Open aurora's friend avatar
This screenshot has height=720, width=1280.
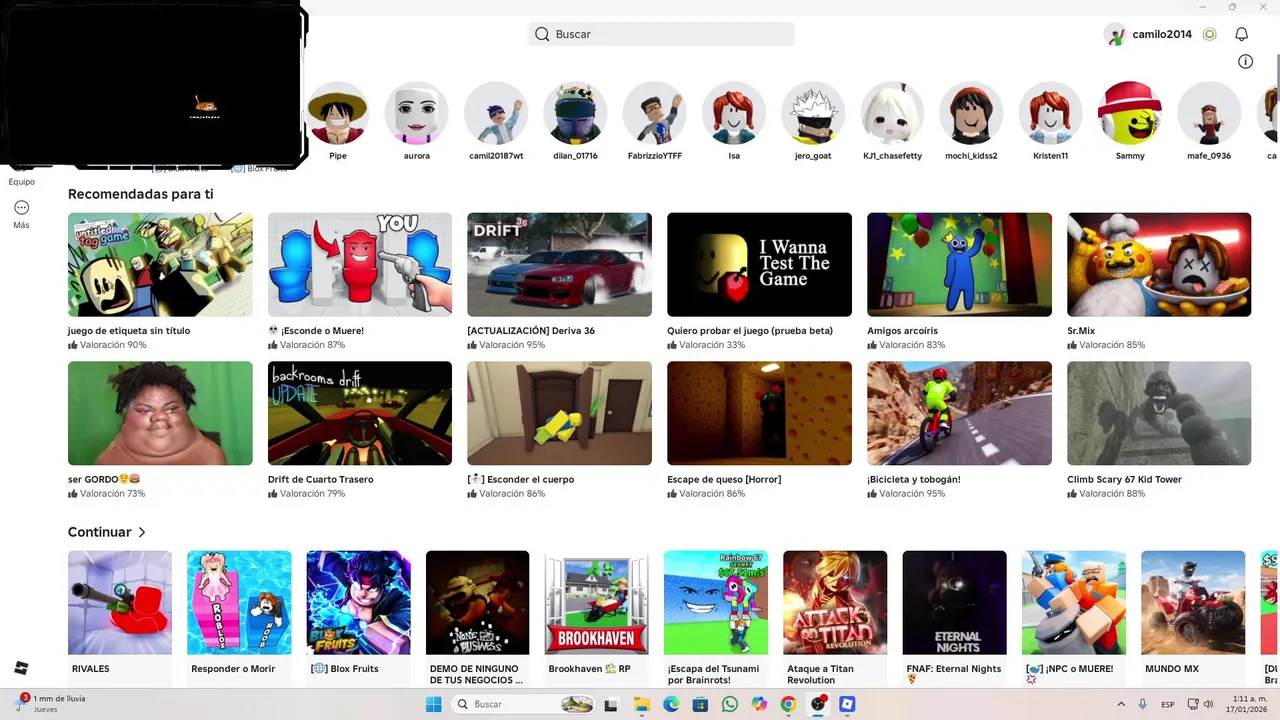click(x=417, y=113)
